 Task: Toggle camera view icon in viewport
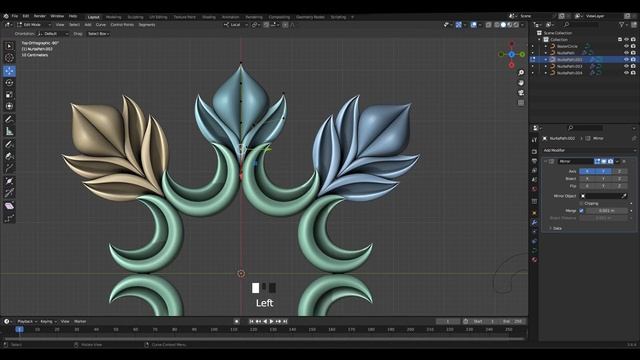[x=521, y=93]
